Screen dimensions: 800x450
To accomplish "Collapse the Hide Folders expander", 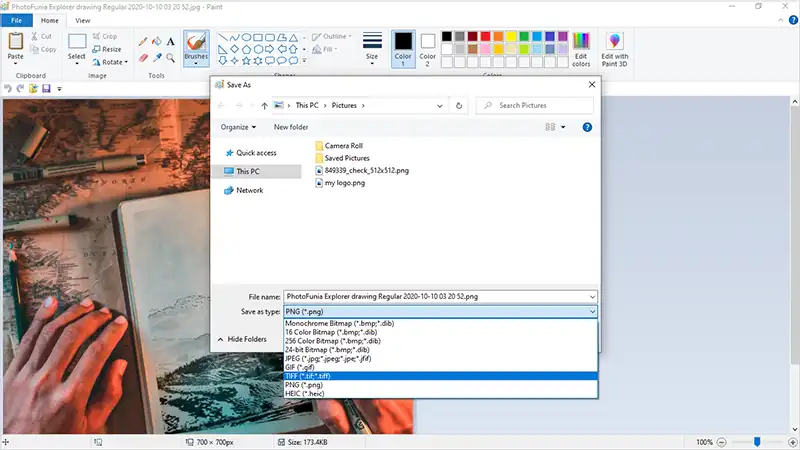I will [242, 339].
